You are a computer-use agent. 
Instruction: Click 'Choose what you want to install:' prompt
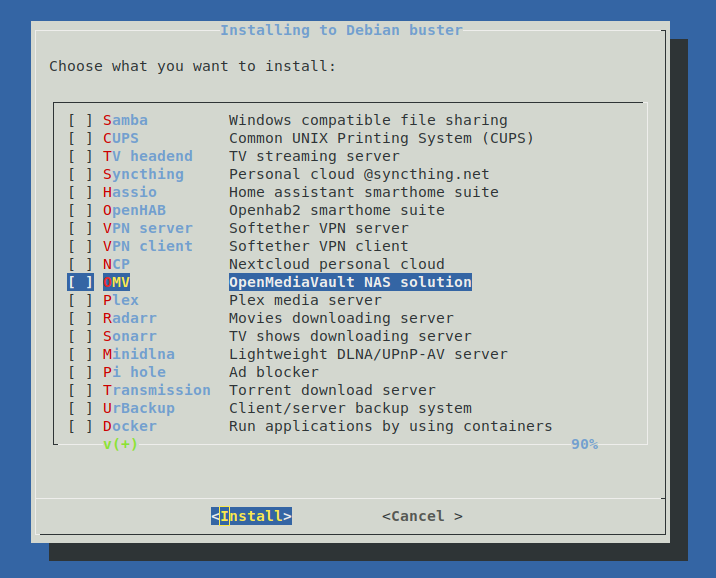(x=193, y=66)
